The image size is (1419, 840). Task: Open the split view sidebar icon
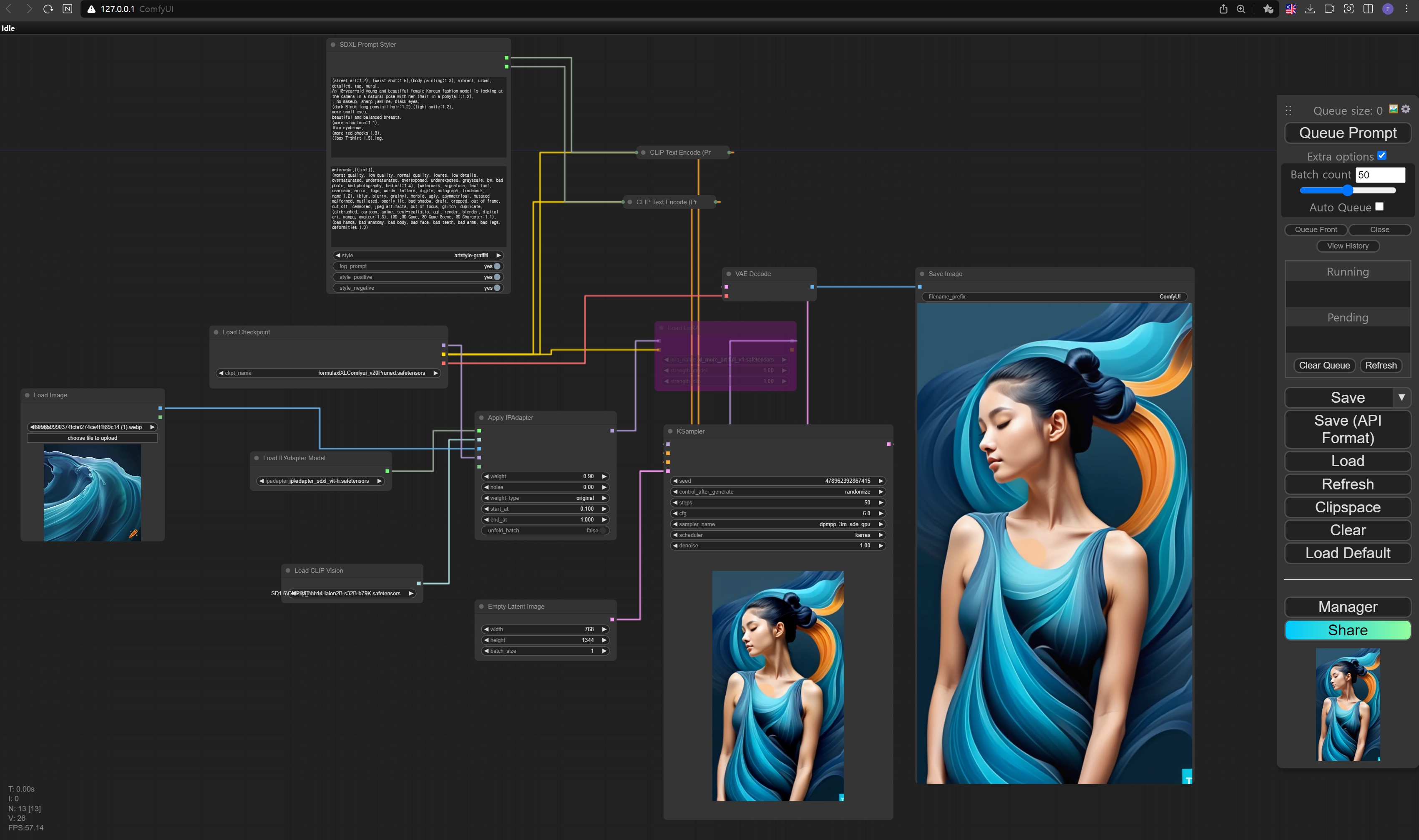click(1368, 9)
